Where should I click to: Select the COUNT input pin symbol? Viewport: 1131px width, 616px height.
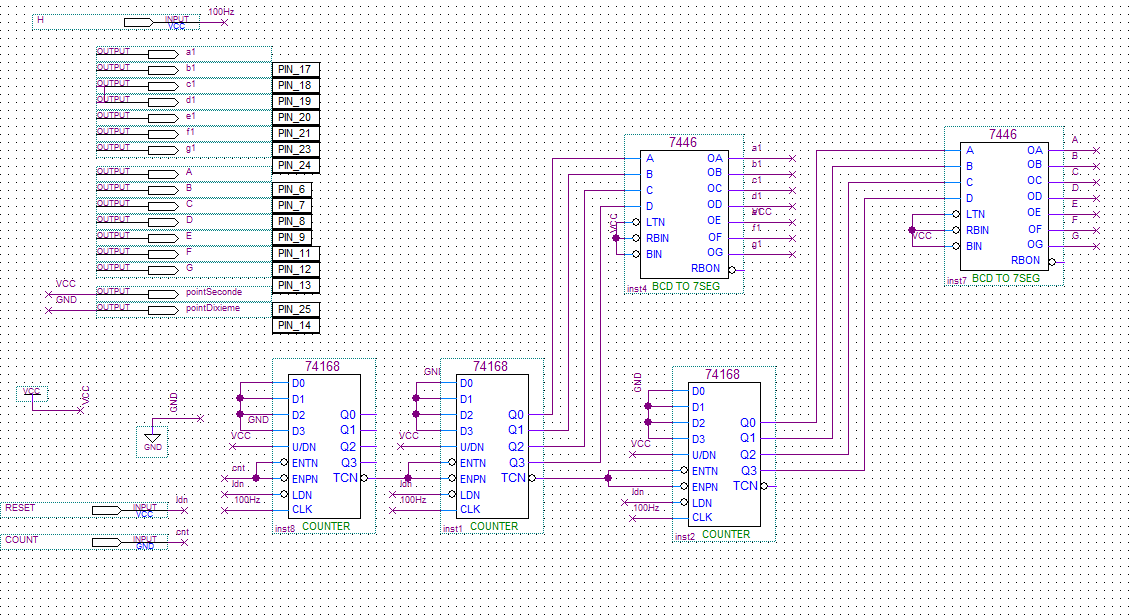coord(120,542)
